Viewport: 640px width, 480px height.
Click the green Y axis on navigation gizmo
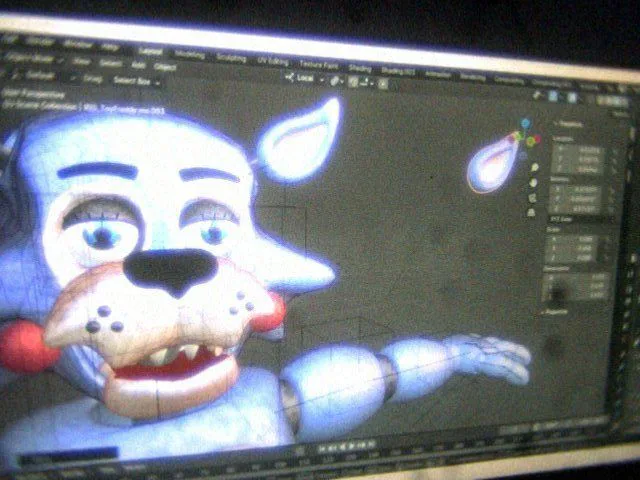pyautogui.click(x=531, y=141)
